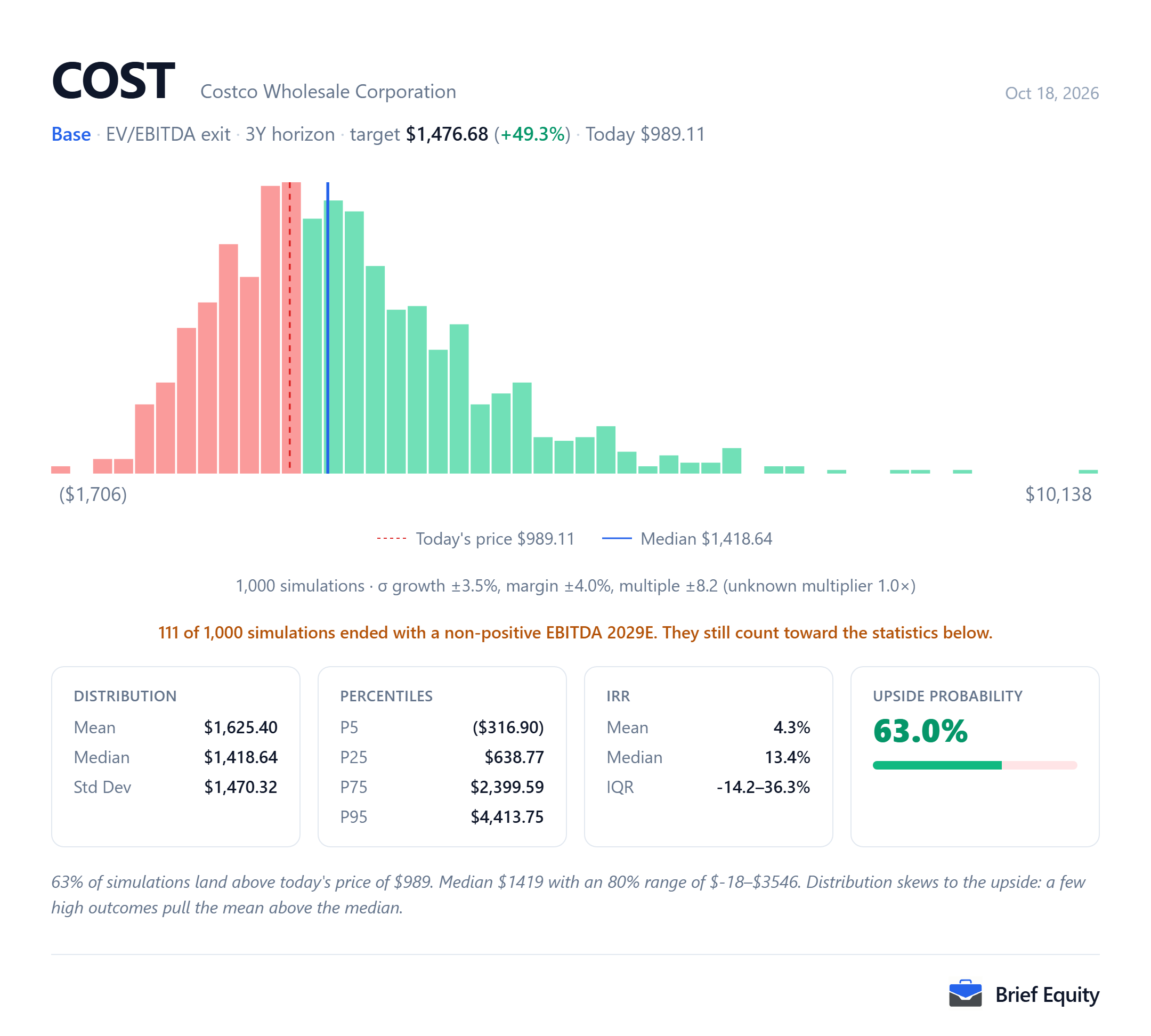Click the 3Y horizon label

pos(290,134)
